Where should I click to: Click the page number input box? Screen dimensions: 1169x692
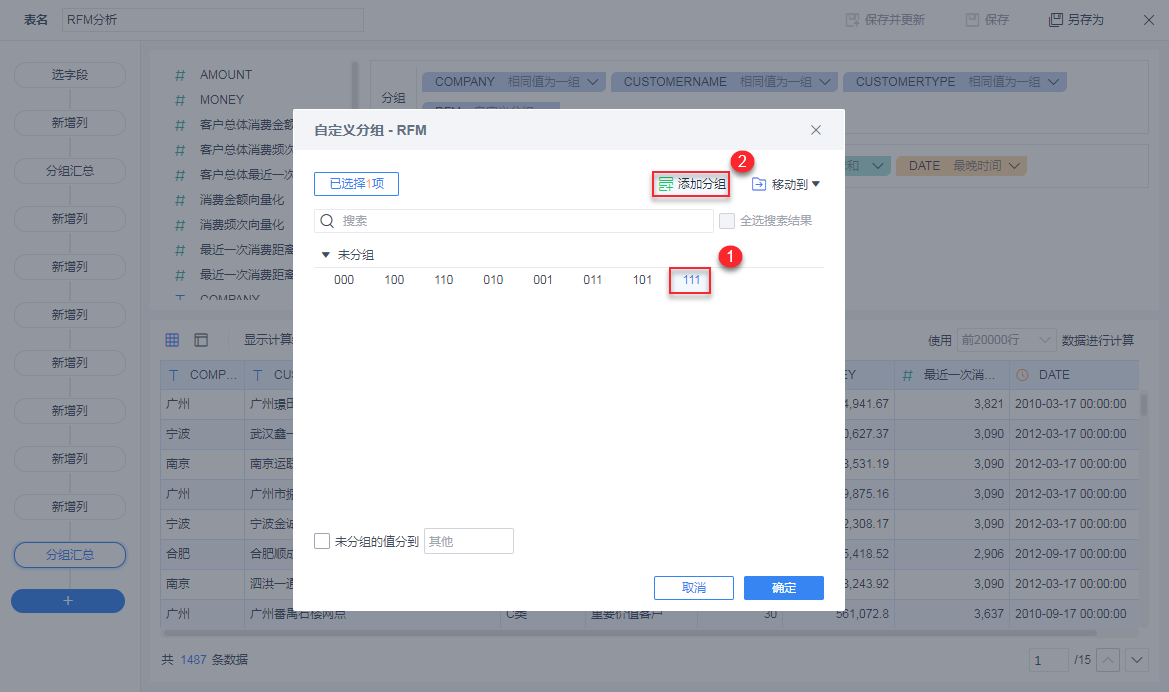pos(1048,660)
